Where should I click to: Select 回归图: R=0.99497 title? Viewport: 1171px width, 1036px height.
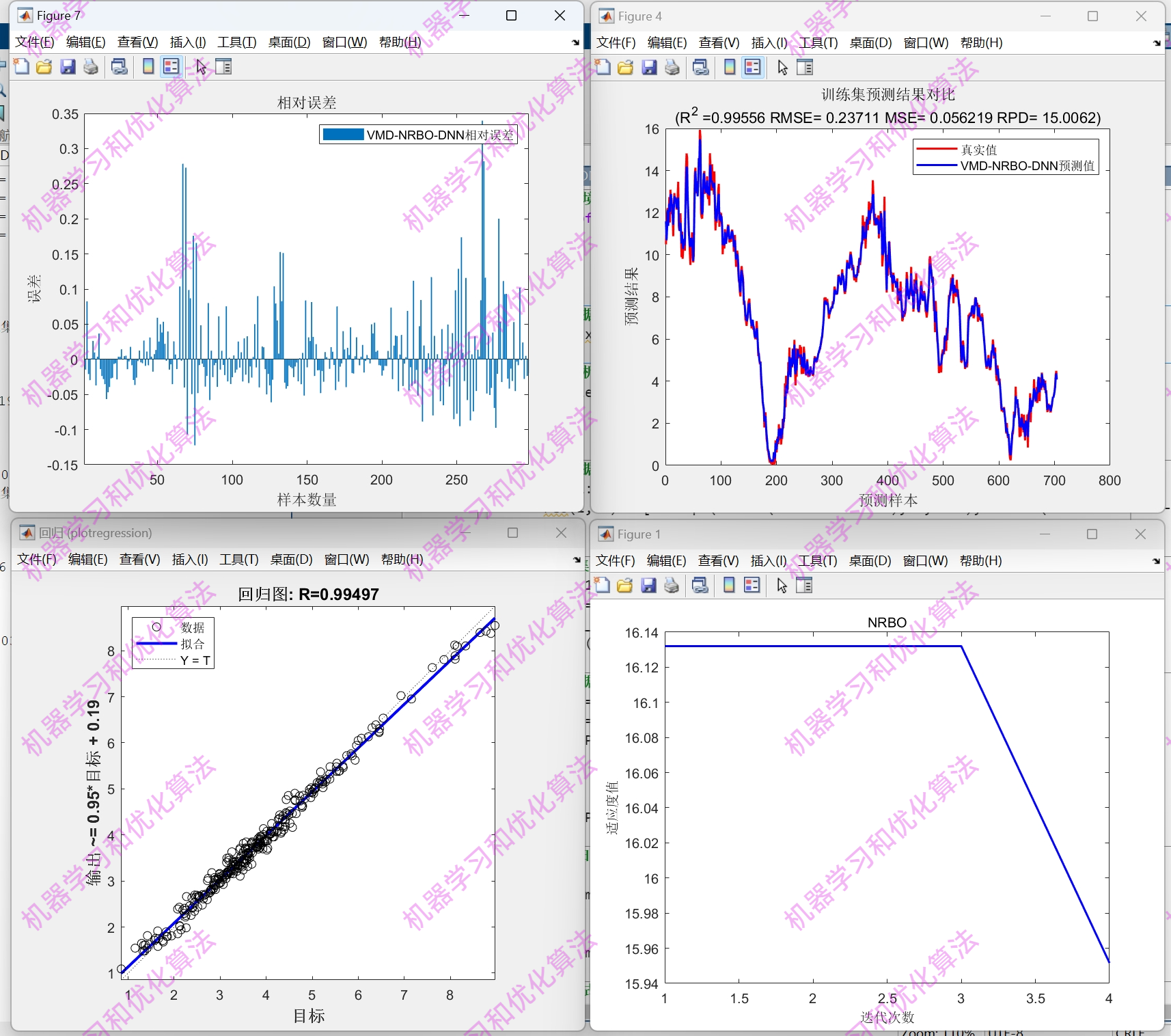308,595
